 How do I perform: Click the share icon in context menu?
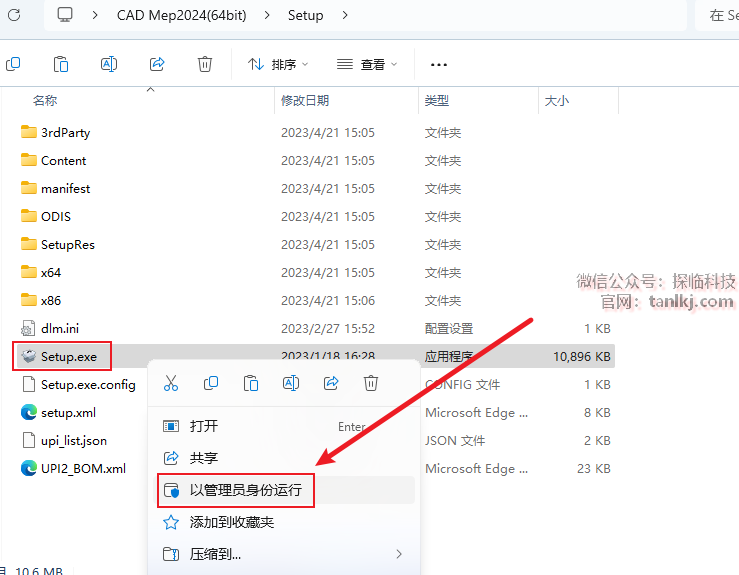(331, 383)
